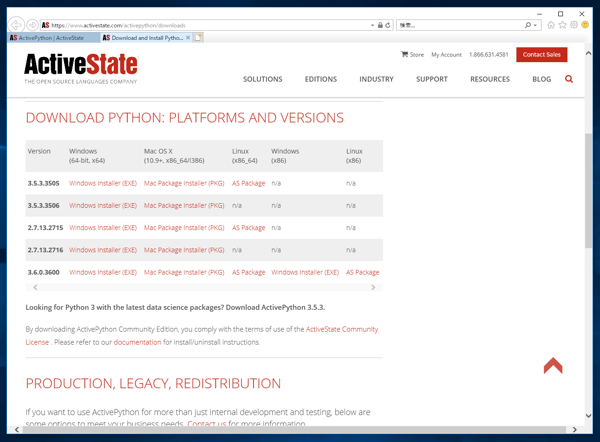Open My Account link
Viewport: 600px width, 442px height.
[x=447, y=55]
